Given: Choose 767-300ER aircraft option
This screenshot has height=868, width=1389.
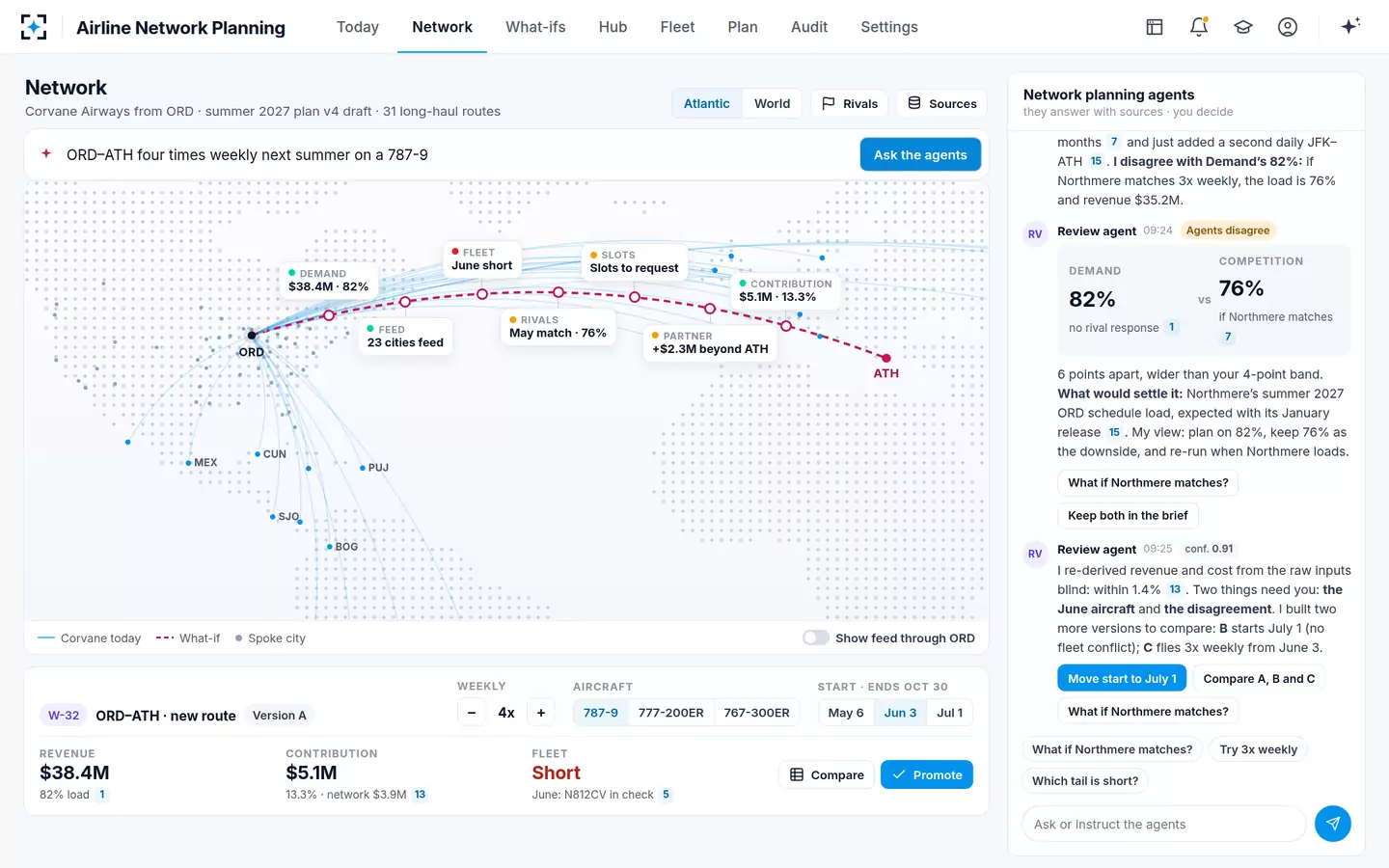Looking at the screenshot, I should point(757,713).
